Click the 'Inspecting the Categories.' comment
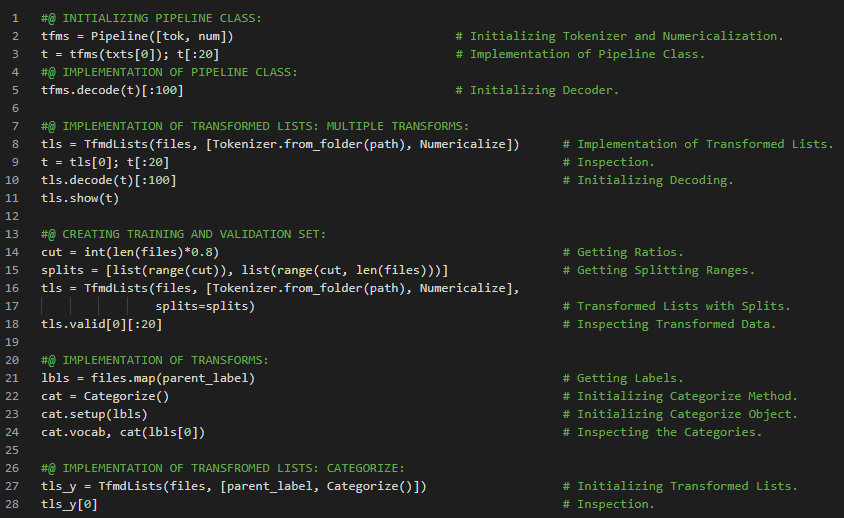The width and height of the screenshot is (844, 518). (669, 432)
